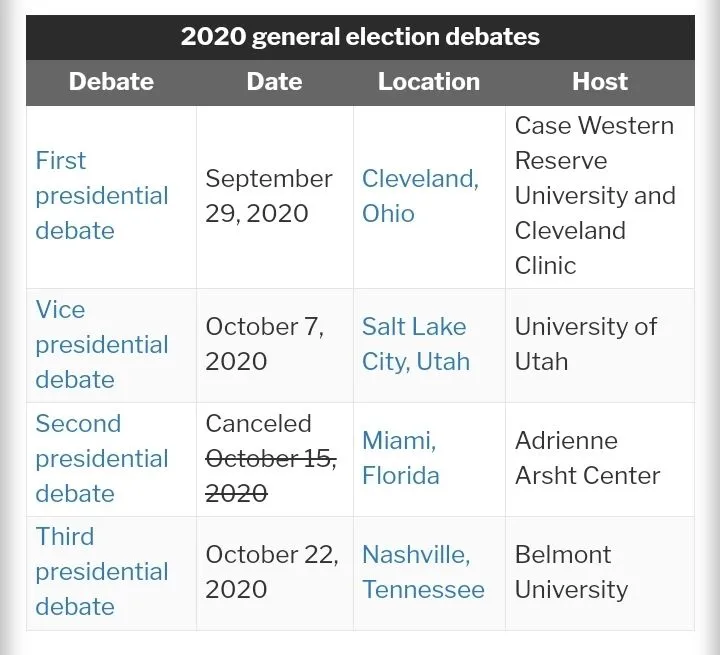Click the Debate column header

pos(111,82)
